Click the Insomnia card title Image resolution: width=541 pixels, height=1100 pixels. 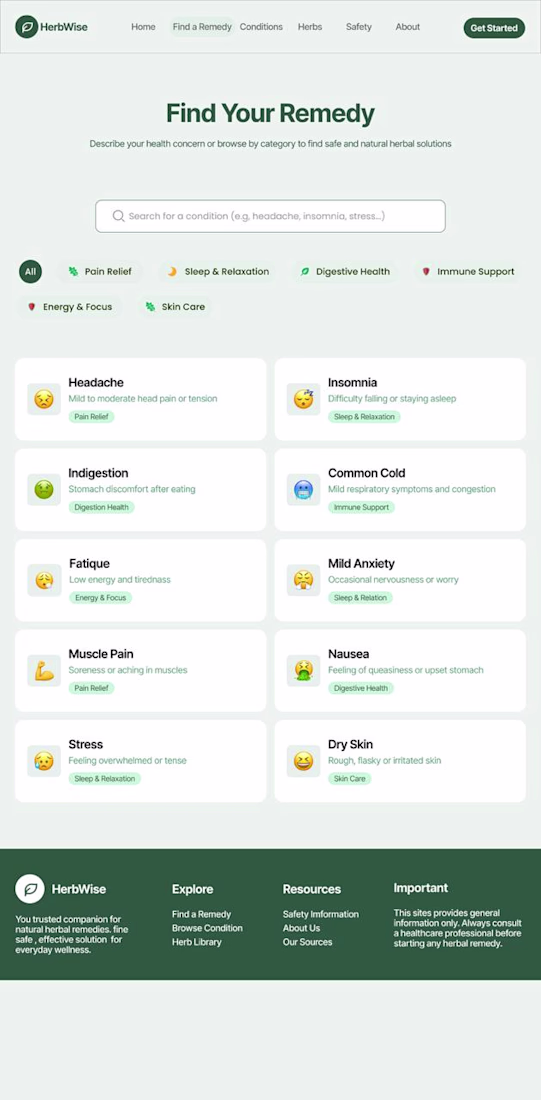coord(352,382)
